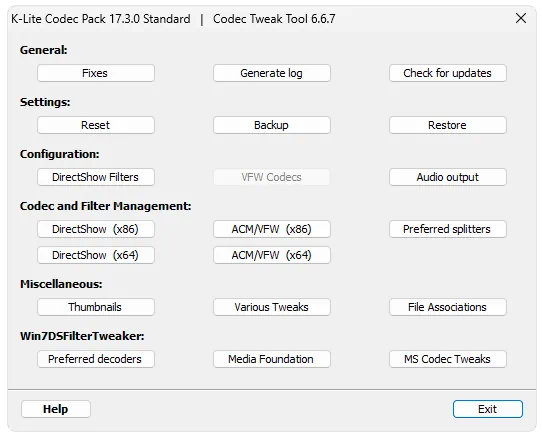Open Various Tweaks
This screenshot has width=542, height=438.
point(272,307)
